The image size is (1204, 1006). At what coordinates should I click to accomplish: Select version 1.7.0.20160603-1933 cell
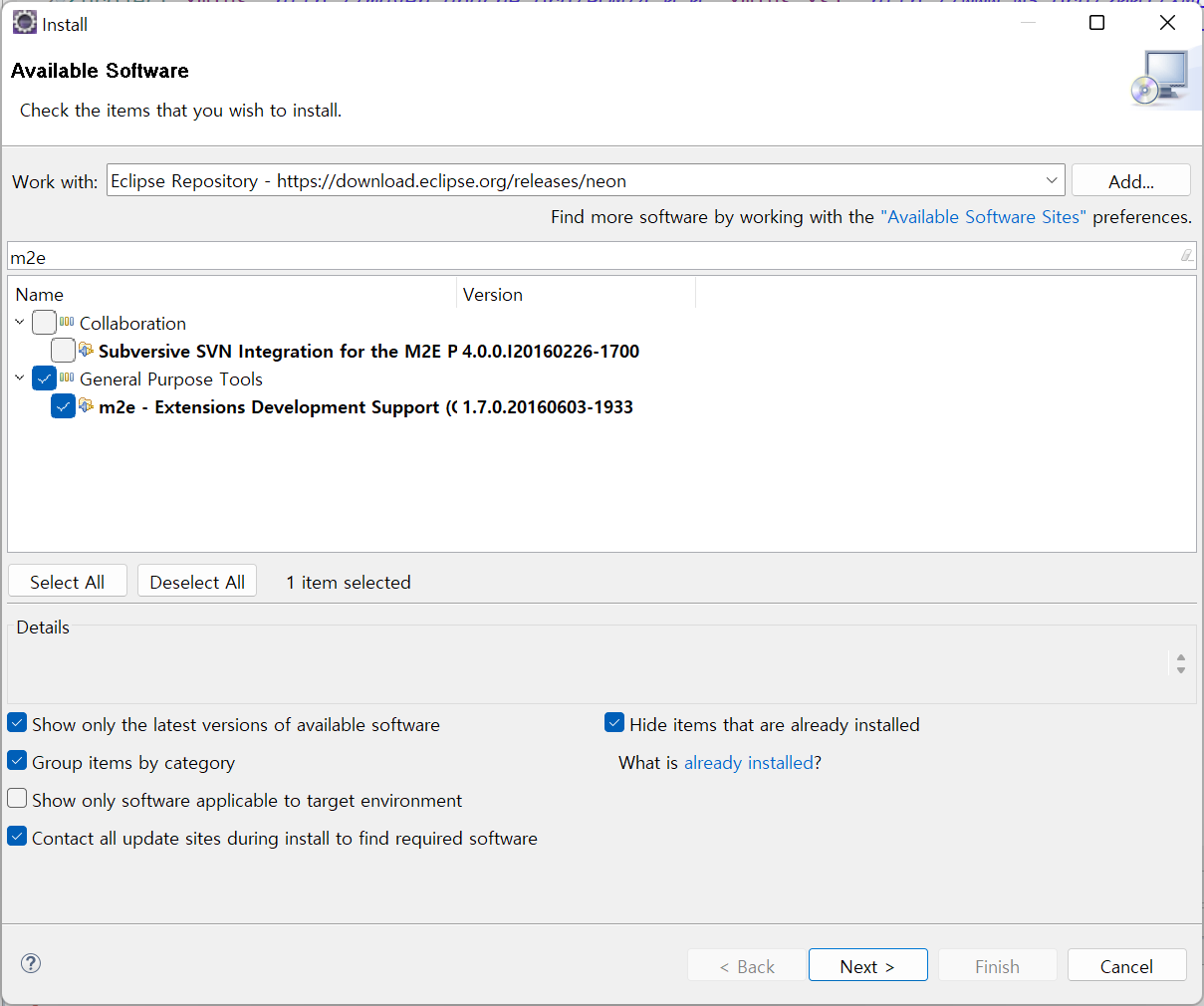(x=548, y=406)
